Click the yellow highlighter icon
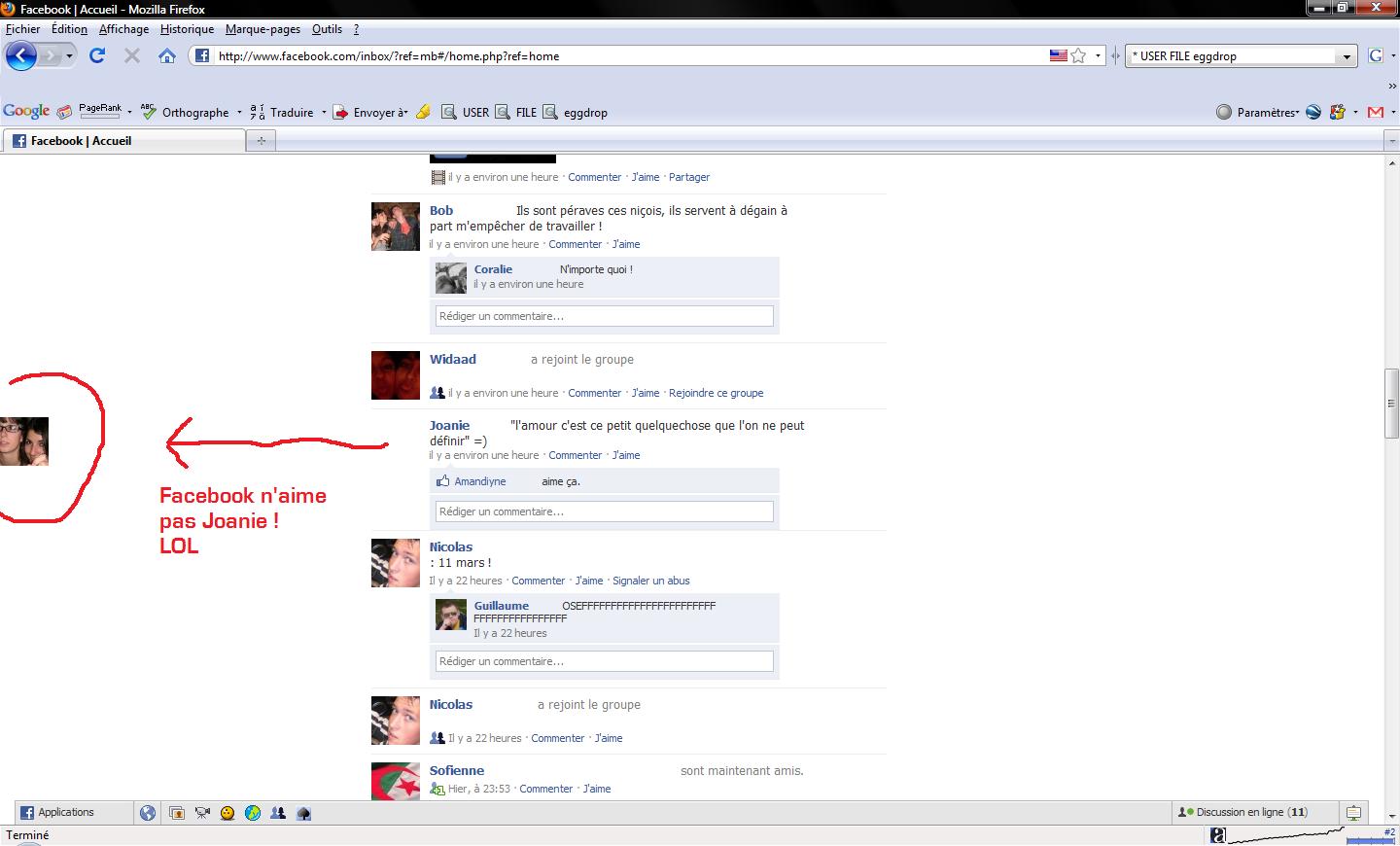 pyautogui.click(x=423, y=112)
